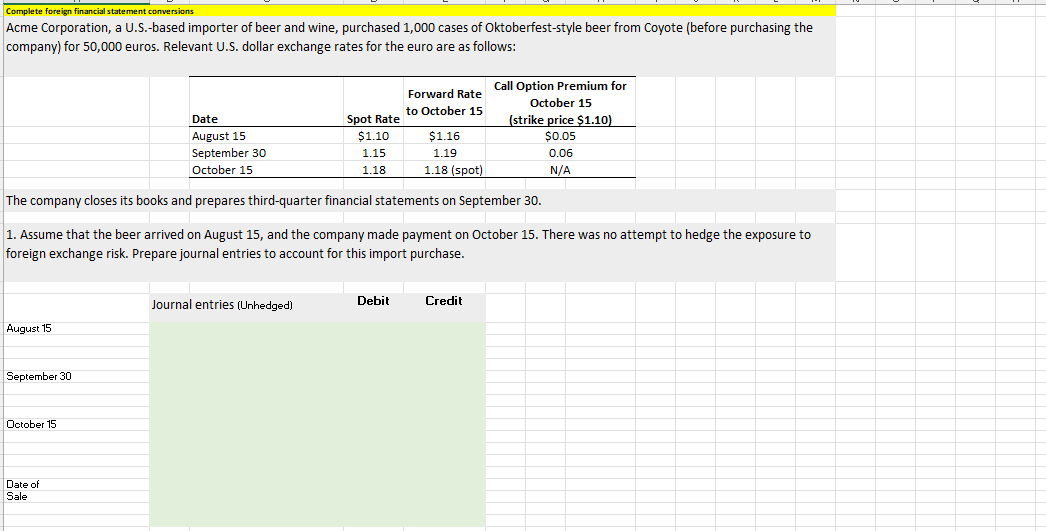Screen dimensions: 1046x531
Task: Select the 'Call Option Premium for October 15' header
Action: [560, 102]
